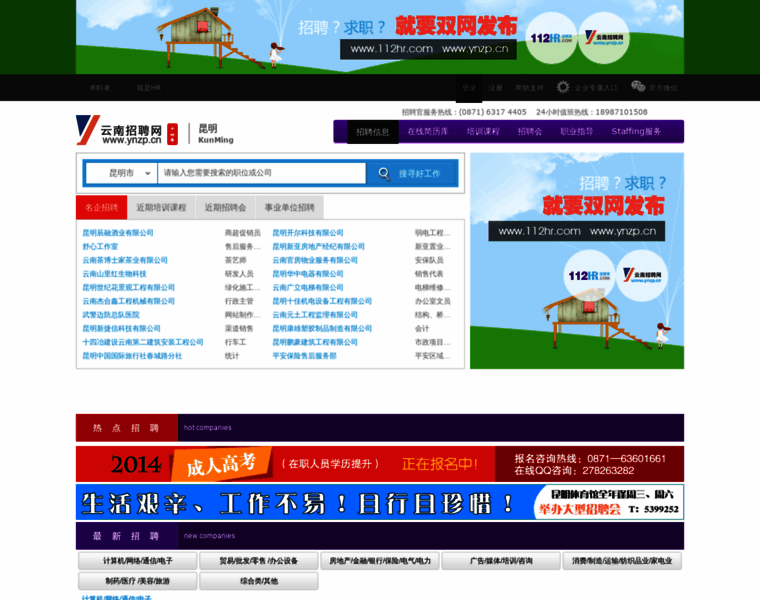Switch to the 近期招聘会 tab

pyautogui.click(x=225, y=207)
